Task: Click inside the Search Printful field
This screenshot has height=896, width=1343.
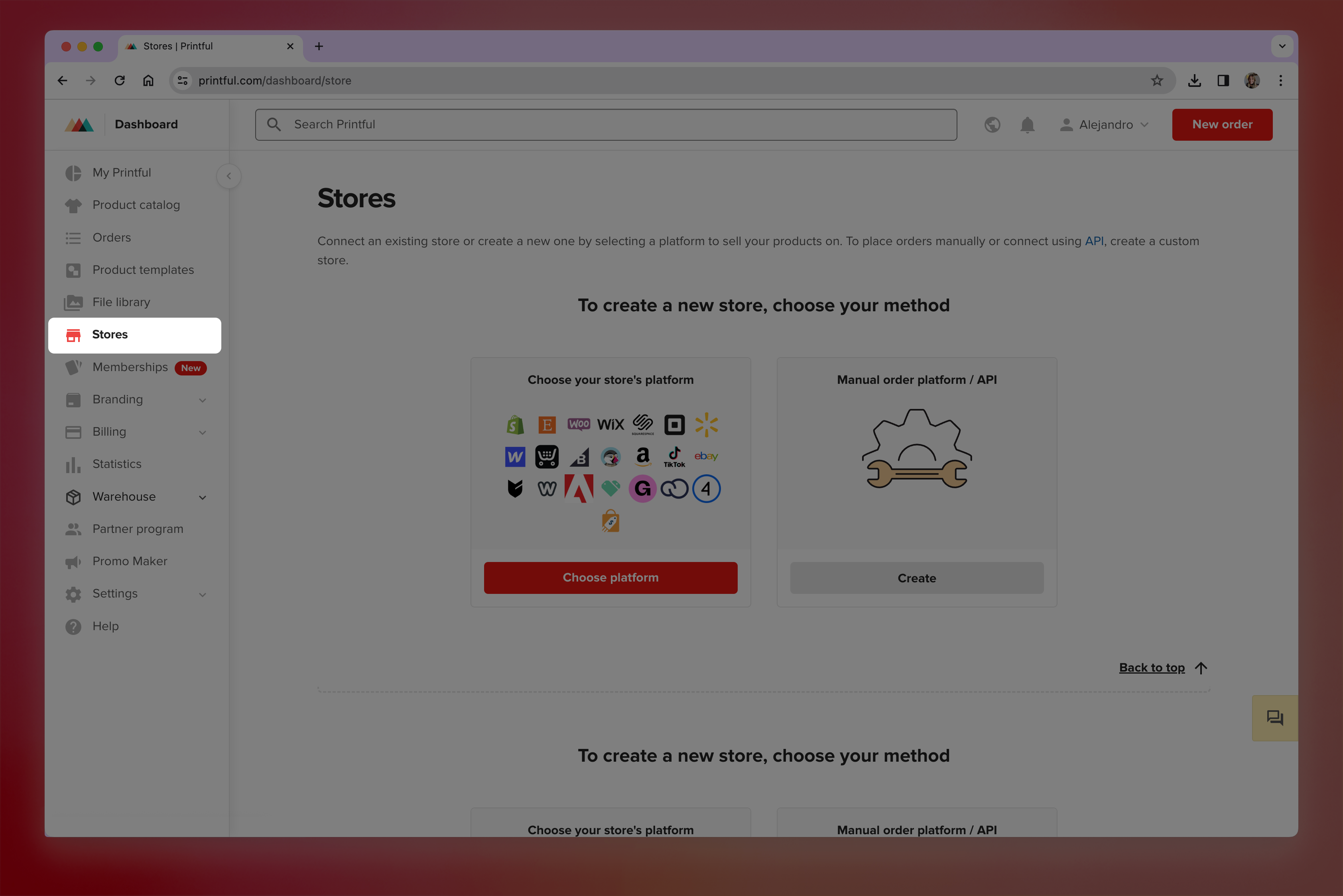Action: coord(606,124)
